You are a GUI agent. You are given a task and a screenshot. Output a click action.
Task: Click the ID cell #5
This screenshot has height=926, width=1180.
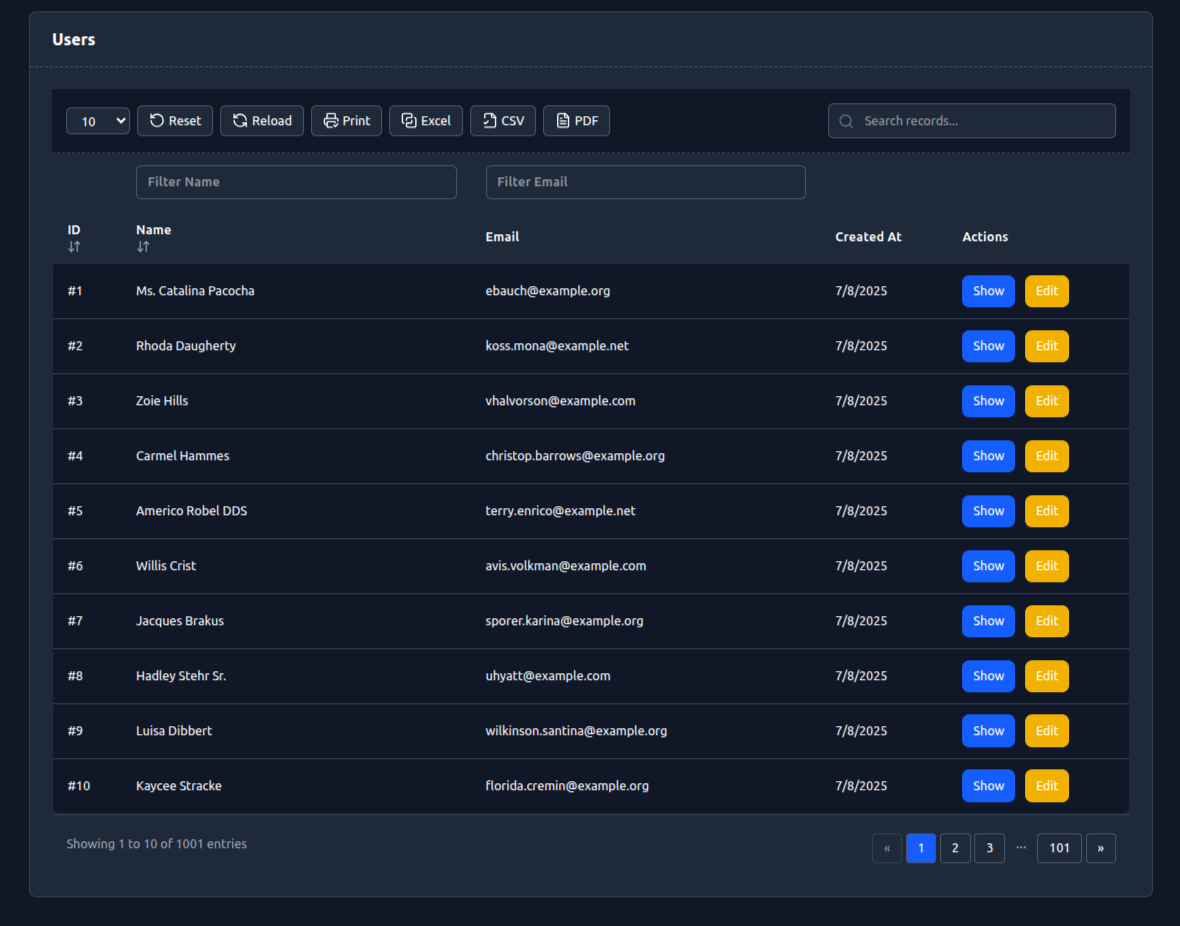(x=75, y=511)
